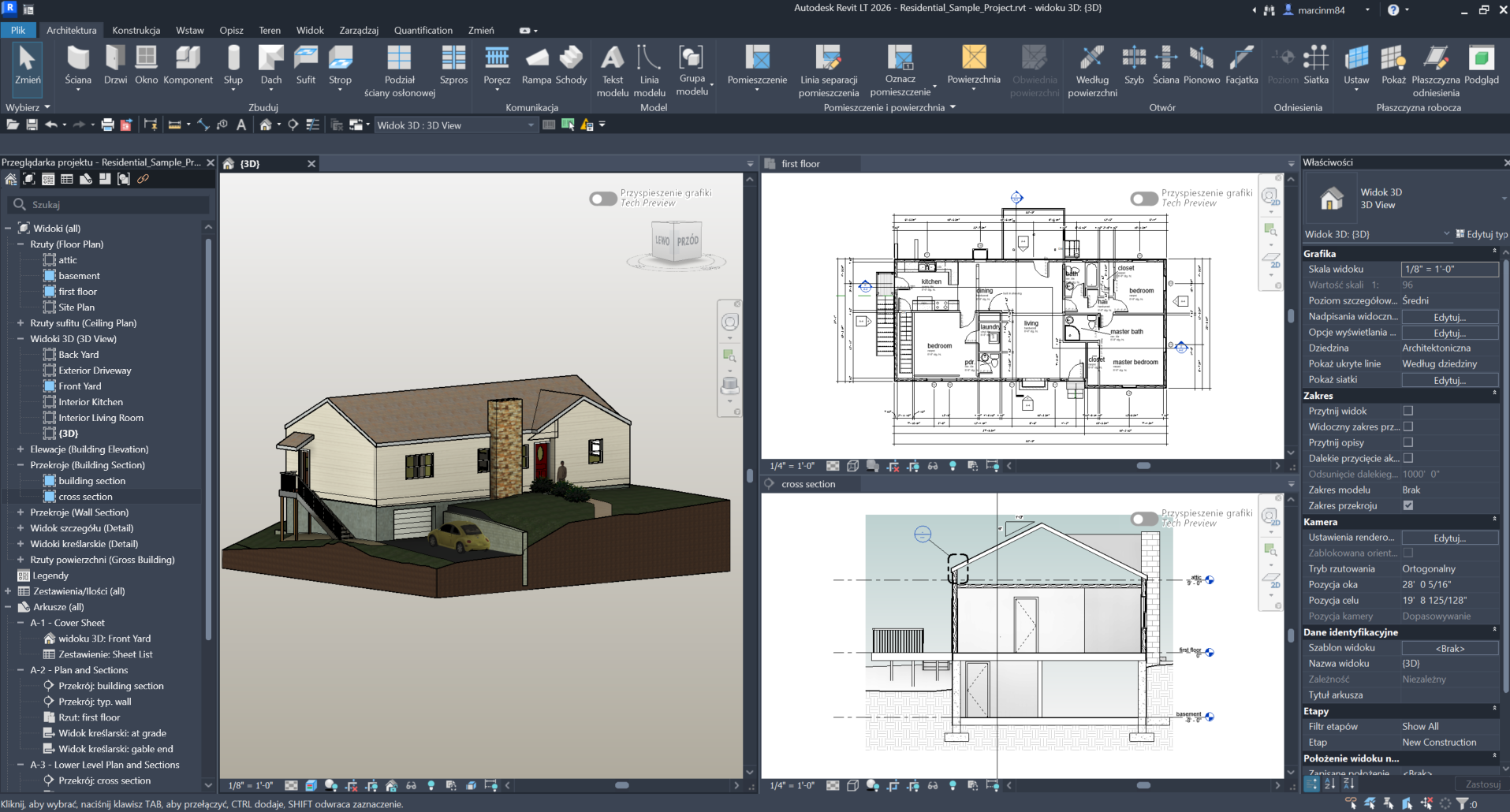Select the Schody stairs tool
The width and height of the screenshot is (1510, 812).
click(571, 65)
